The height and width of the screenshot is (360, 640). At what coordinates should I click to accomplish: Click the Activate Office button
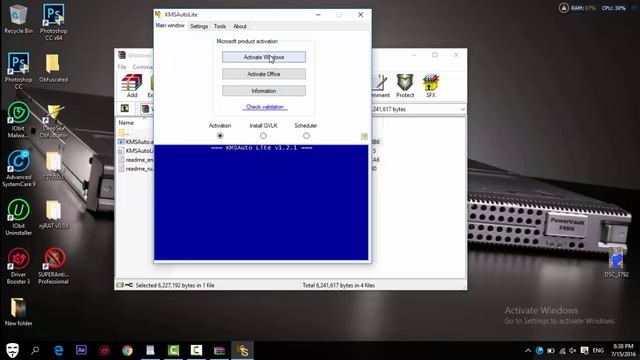pyautogui.click(x=264, y=74)
